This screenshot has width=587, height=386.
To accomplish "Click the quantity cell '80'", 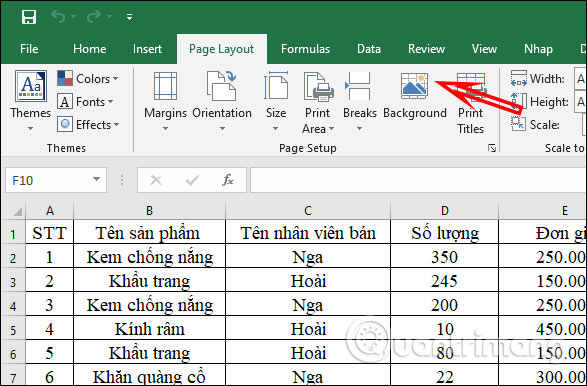I will [x=444, y=352].
